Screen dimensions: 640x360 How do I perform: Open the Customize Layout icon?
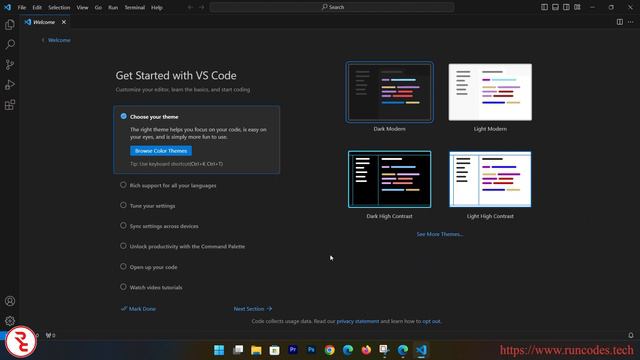point(577,7)
